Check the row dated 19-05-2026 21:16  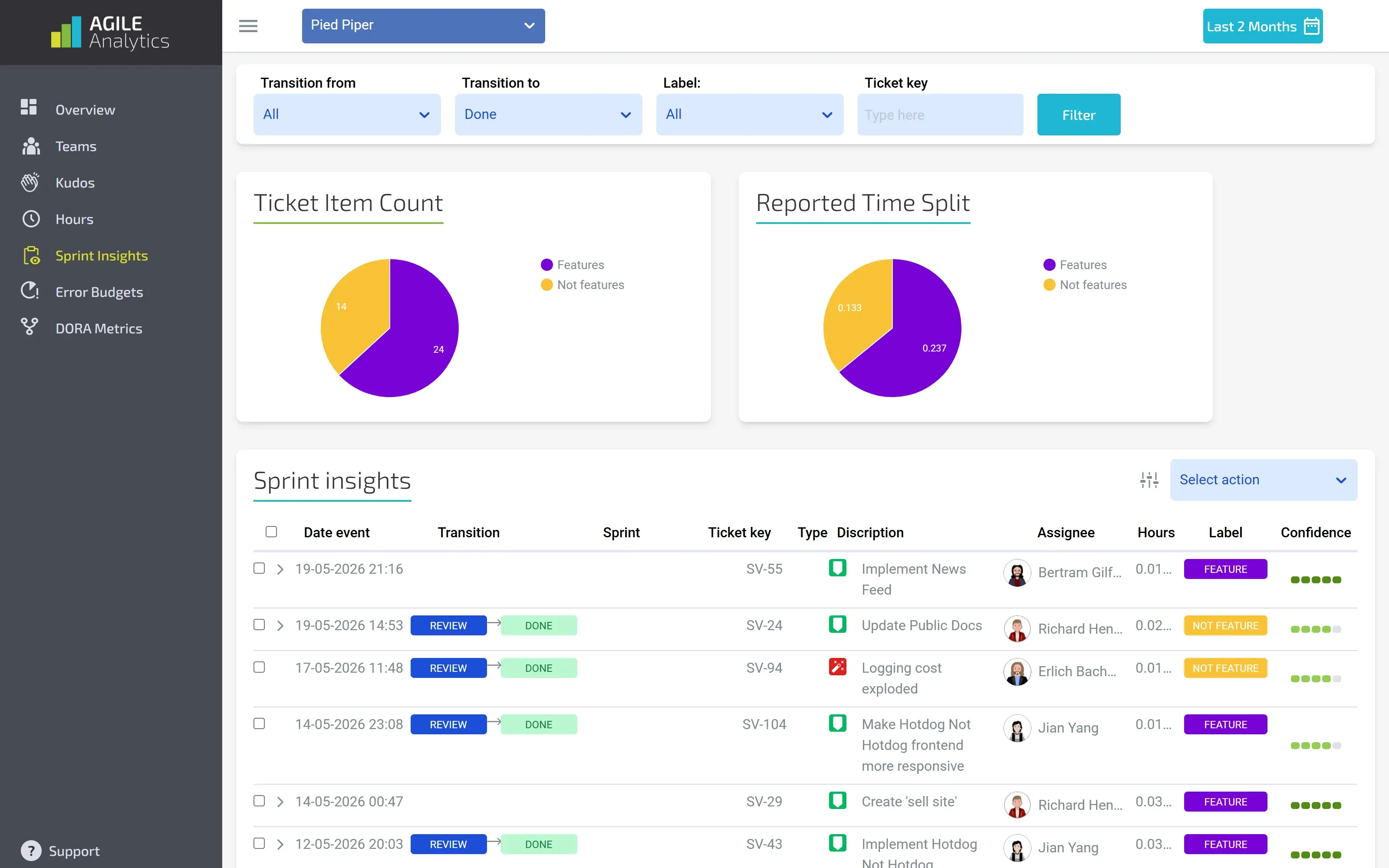[260, 568]
